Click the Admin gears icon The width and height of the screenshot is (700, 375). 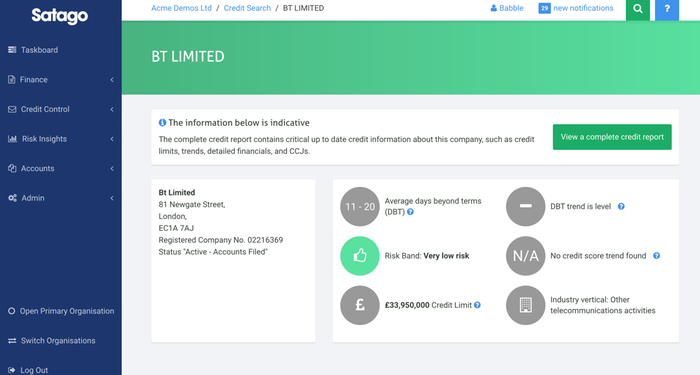12,198
